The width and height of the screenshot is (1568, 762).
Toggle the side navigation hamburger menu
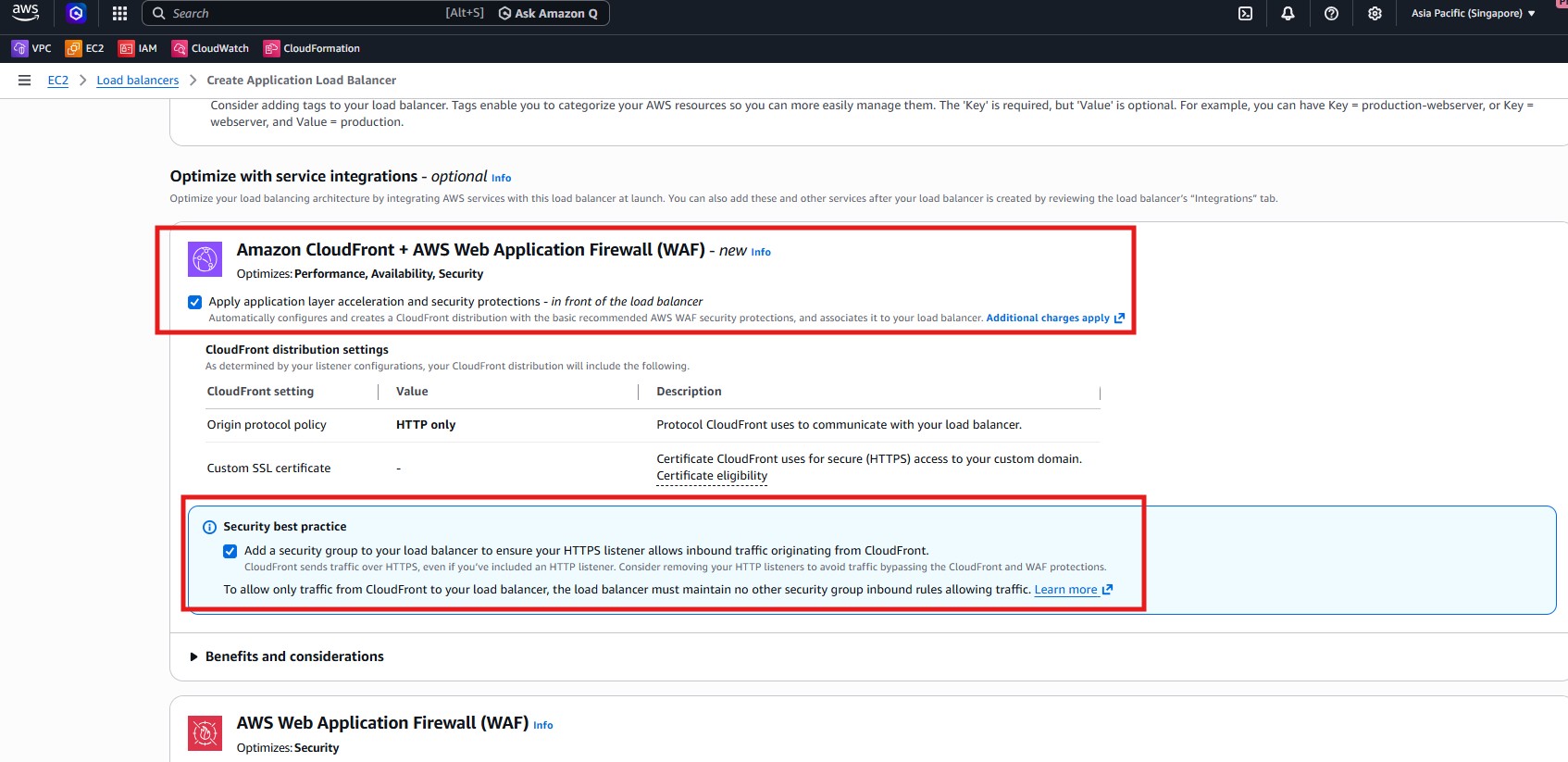click(25, 81)
